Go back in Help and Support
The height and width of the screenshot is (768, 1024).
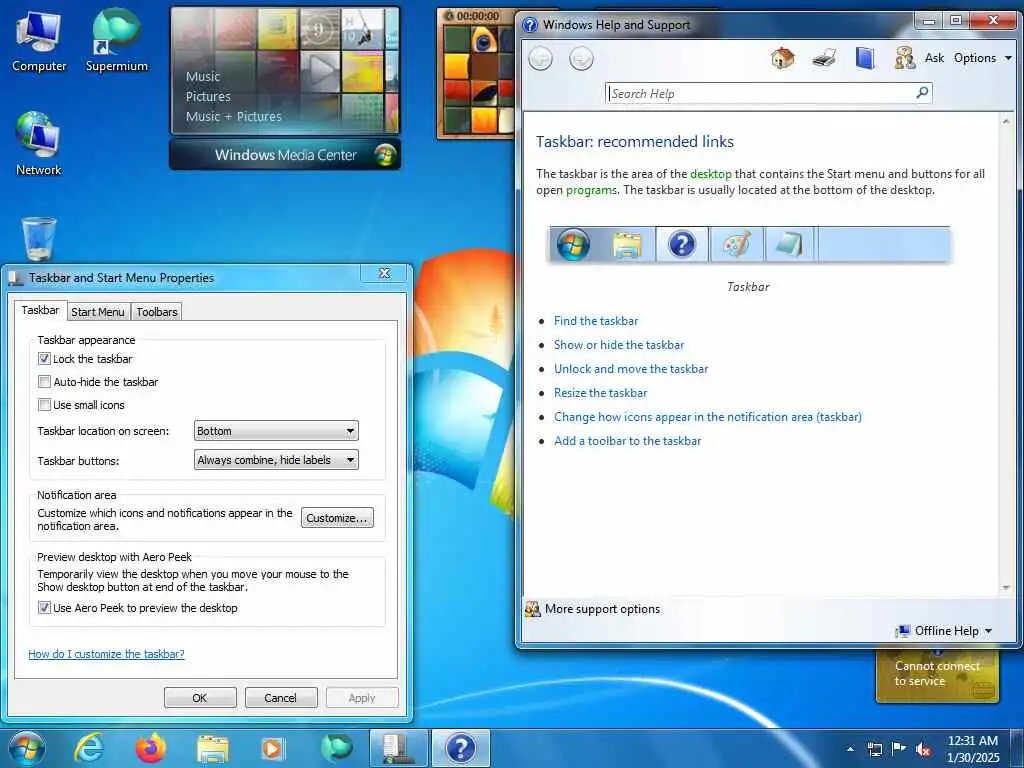(540, 59)
